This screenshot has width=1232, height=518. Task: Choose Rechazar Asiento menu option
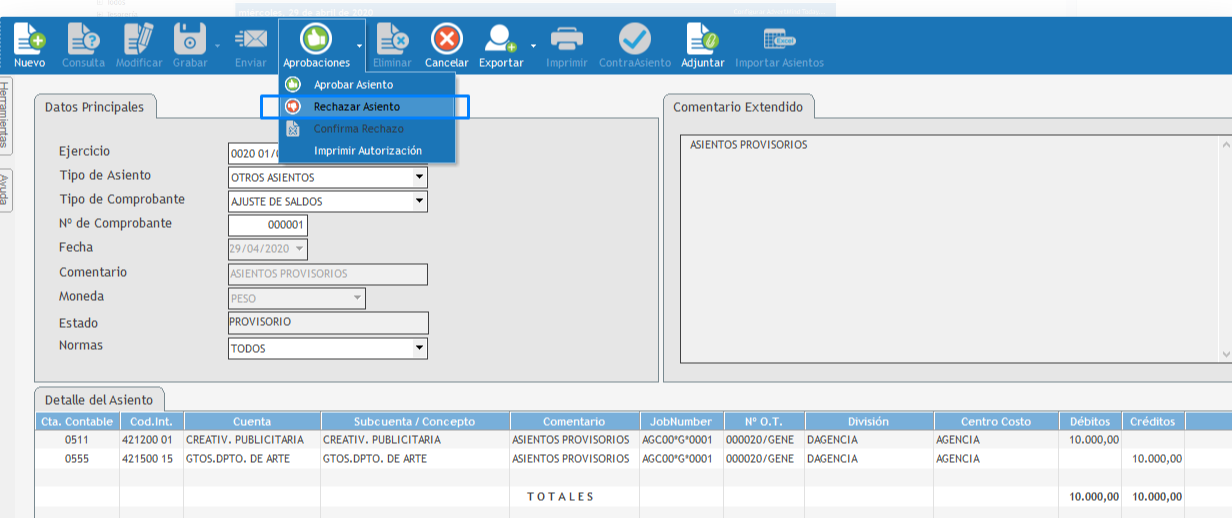point(356,107)
